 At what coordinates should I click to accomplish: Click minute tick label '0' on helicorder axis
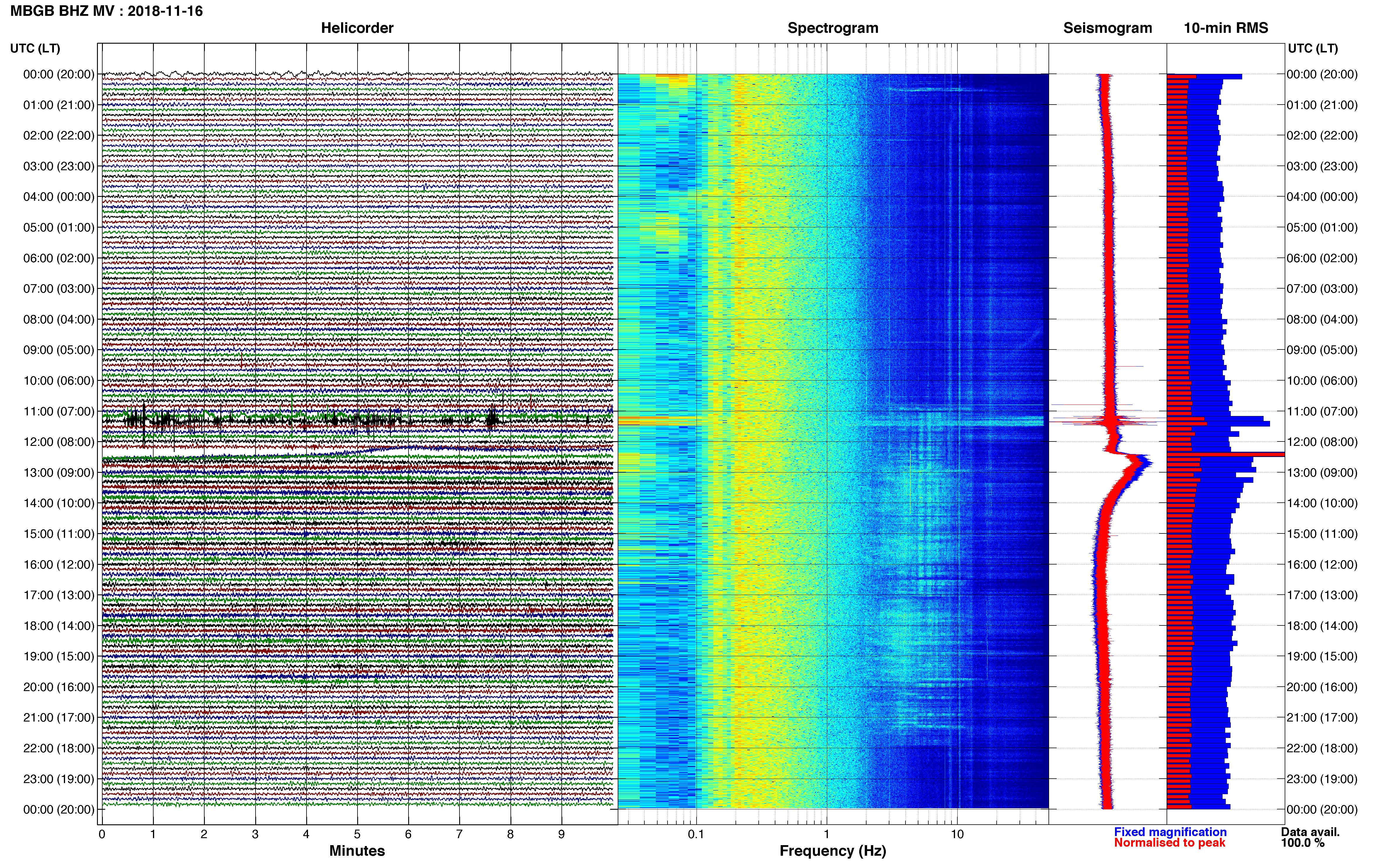[x=102, y=834]
